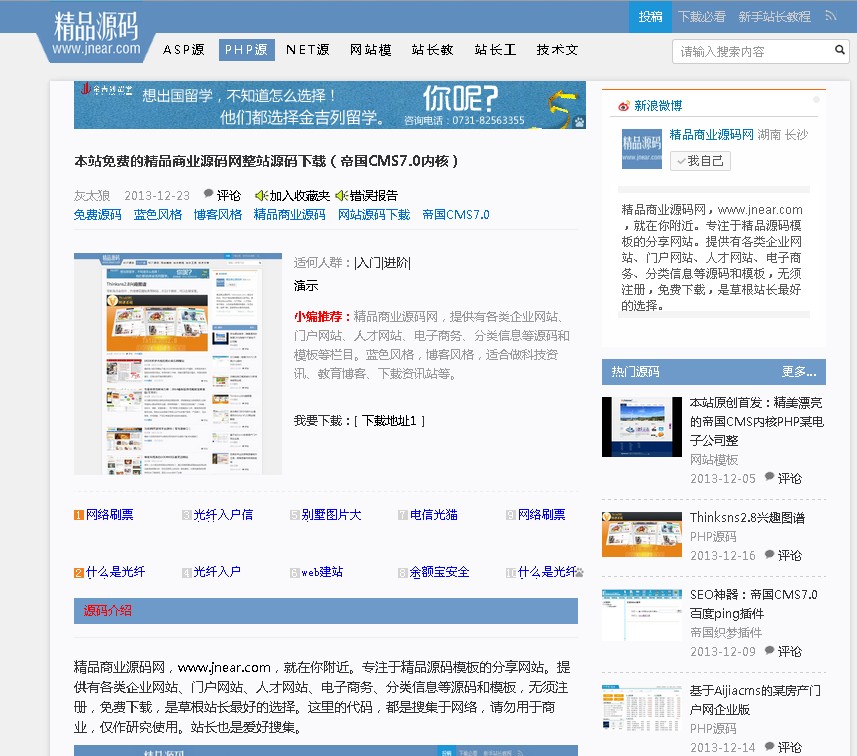This screenshot has height=756, width=857.
Task: Click the comment bubble icon beside 2013-12-14
Action: point(770,746)
